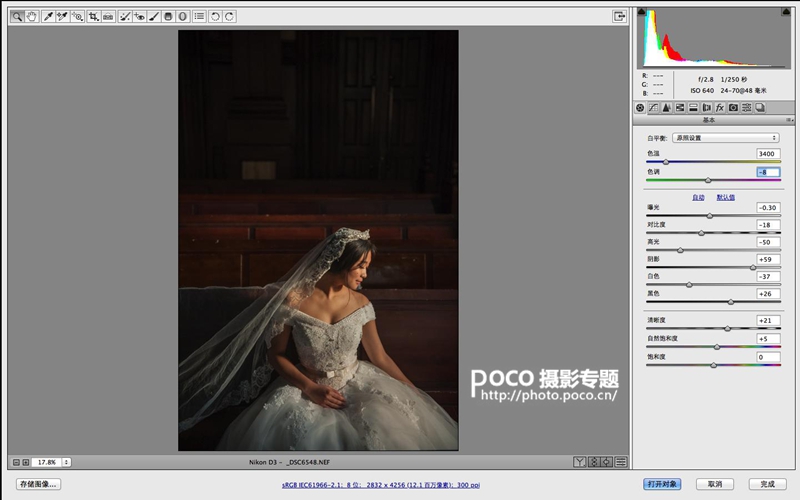The width and height of the screenshot is (800, 500).
Task: Open the 白平衡 white balance dropdown
Action: 726,138
